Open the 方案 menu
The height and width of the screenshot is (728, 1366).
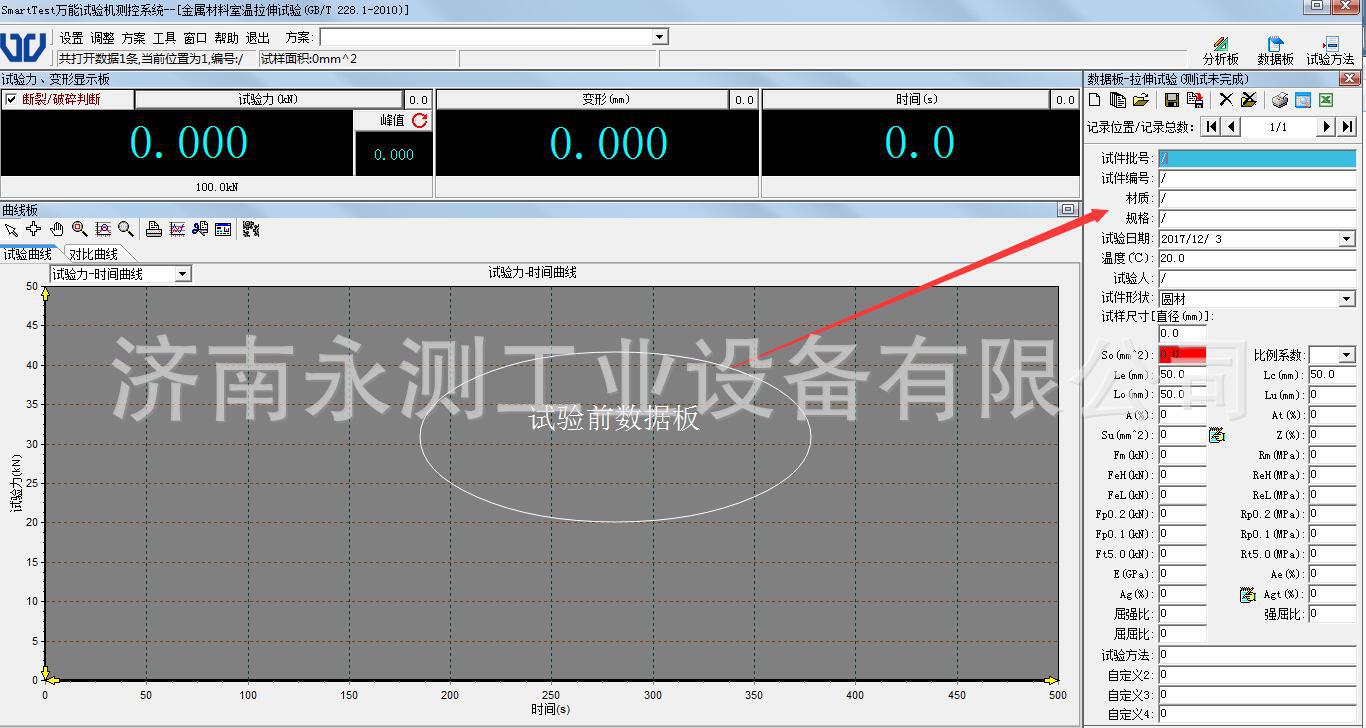(133, 38)
